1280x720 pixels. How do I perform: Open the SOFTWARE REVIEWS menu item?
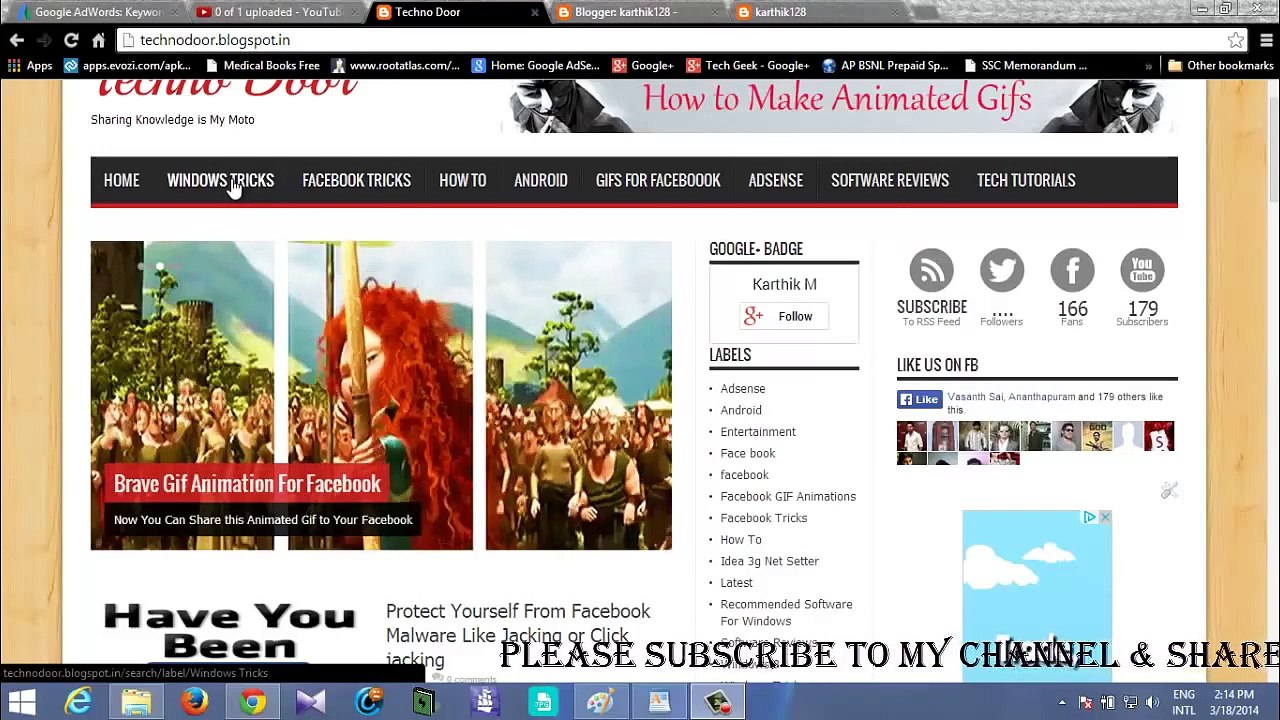coord(890,181)
